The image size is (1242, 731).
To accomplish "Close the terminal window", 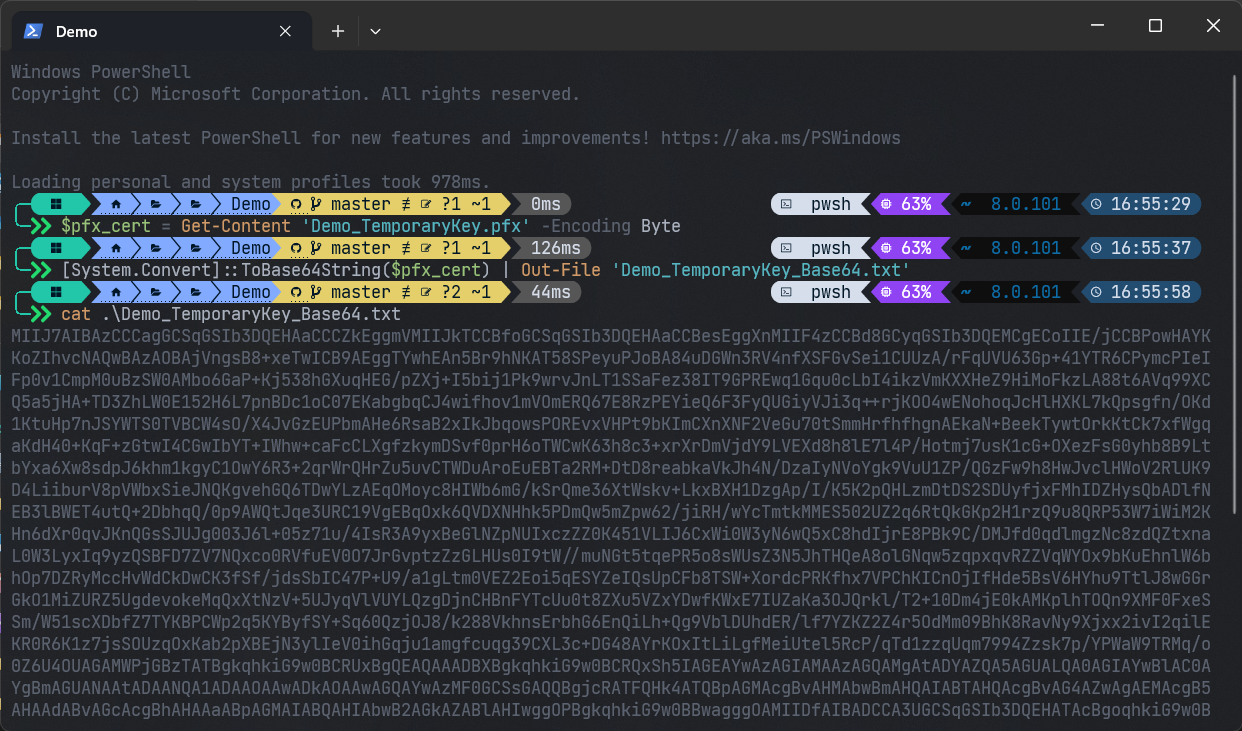I will 1212,27.
